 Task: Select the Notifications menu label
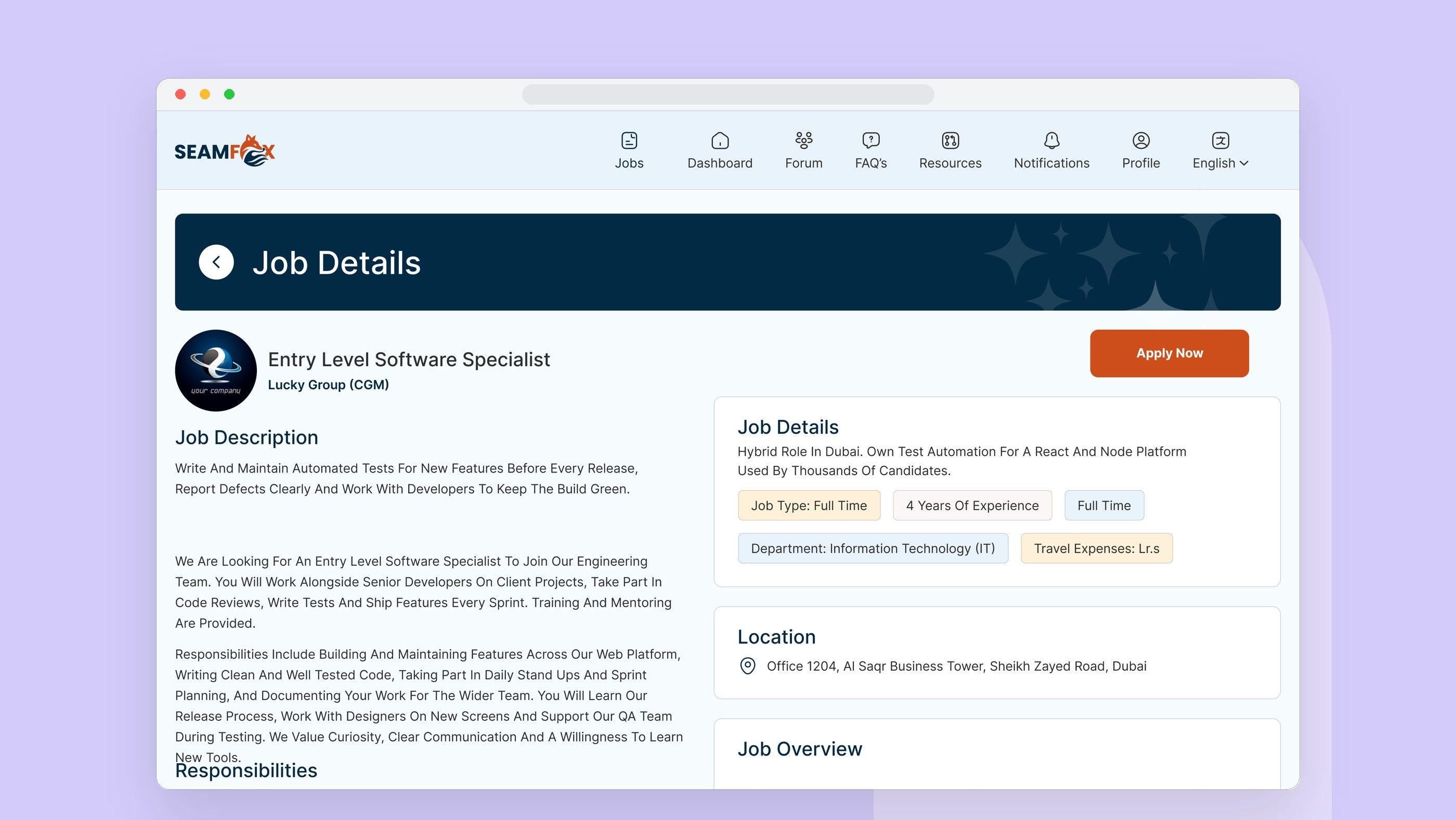(1051, 163)
